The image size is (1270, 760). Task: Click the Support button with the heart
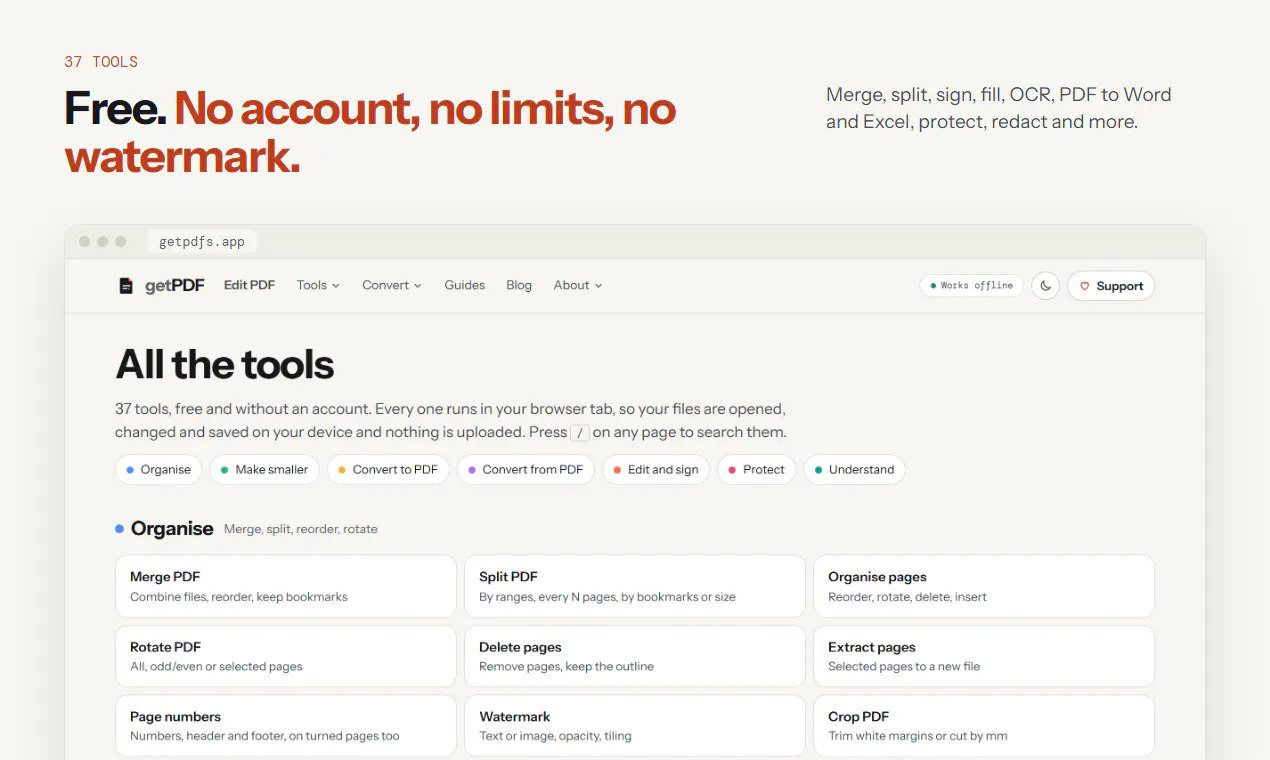(1111, 286)
